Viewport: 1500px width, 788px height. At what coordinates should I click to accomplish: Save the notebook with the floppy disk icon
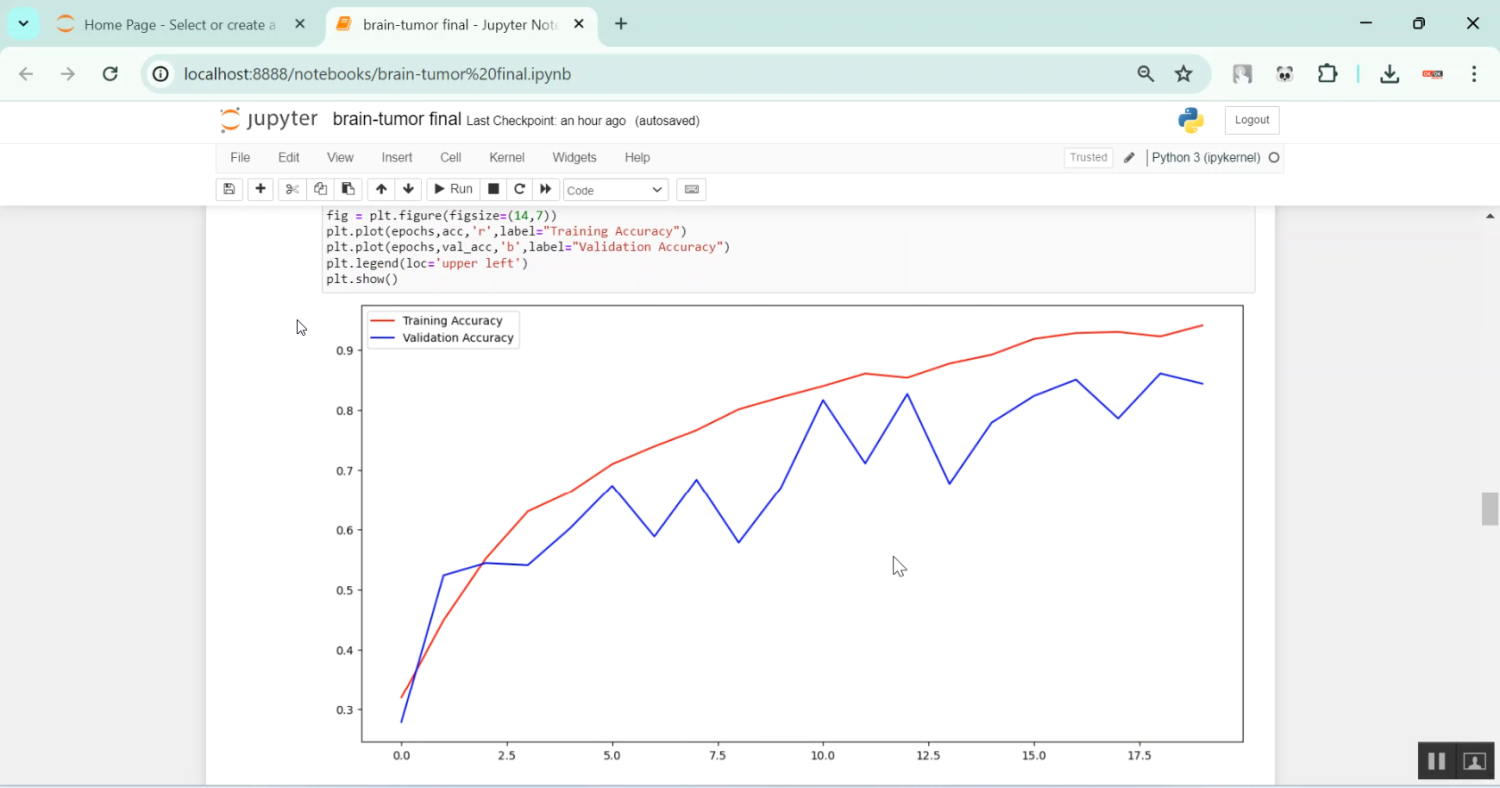(x=229, y=189)
